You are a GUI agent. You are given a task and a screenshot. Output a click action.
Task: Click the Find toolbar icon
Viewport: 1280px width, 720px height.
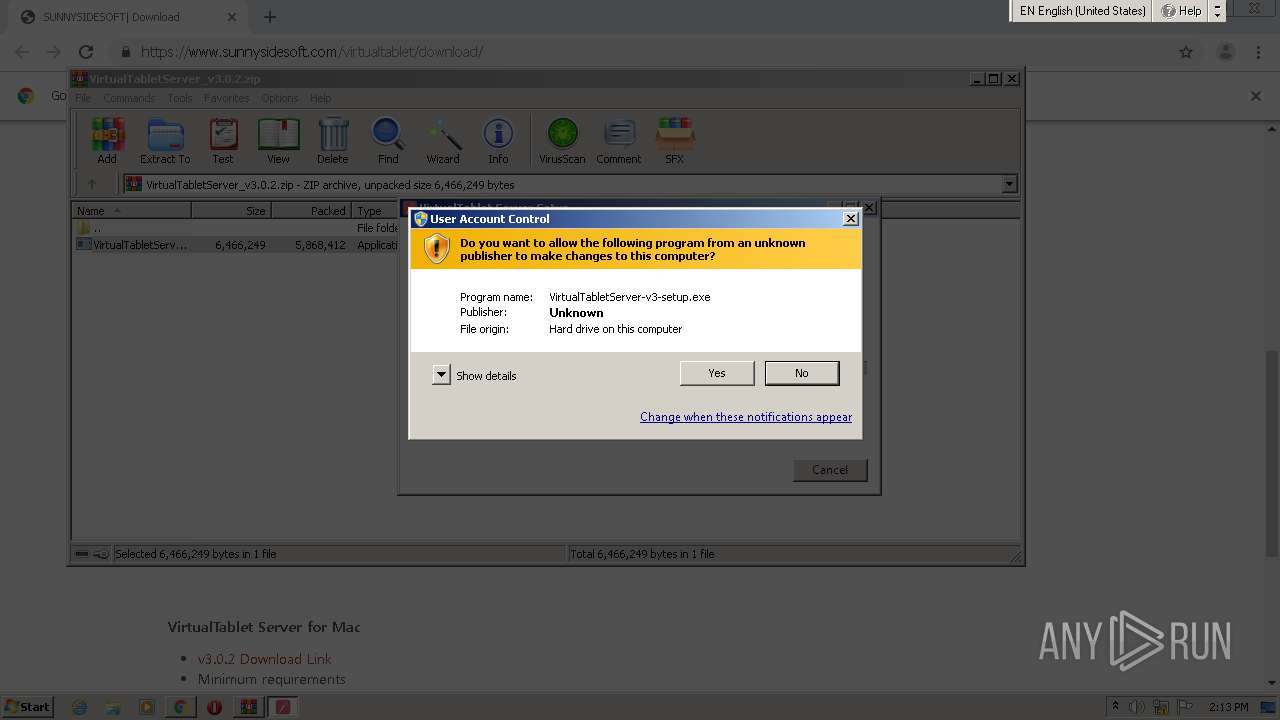388,141
